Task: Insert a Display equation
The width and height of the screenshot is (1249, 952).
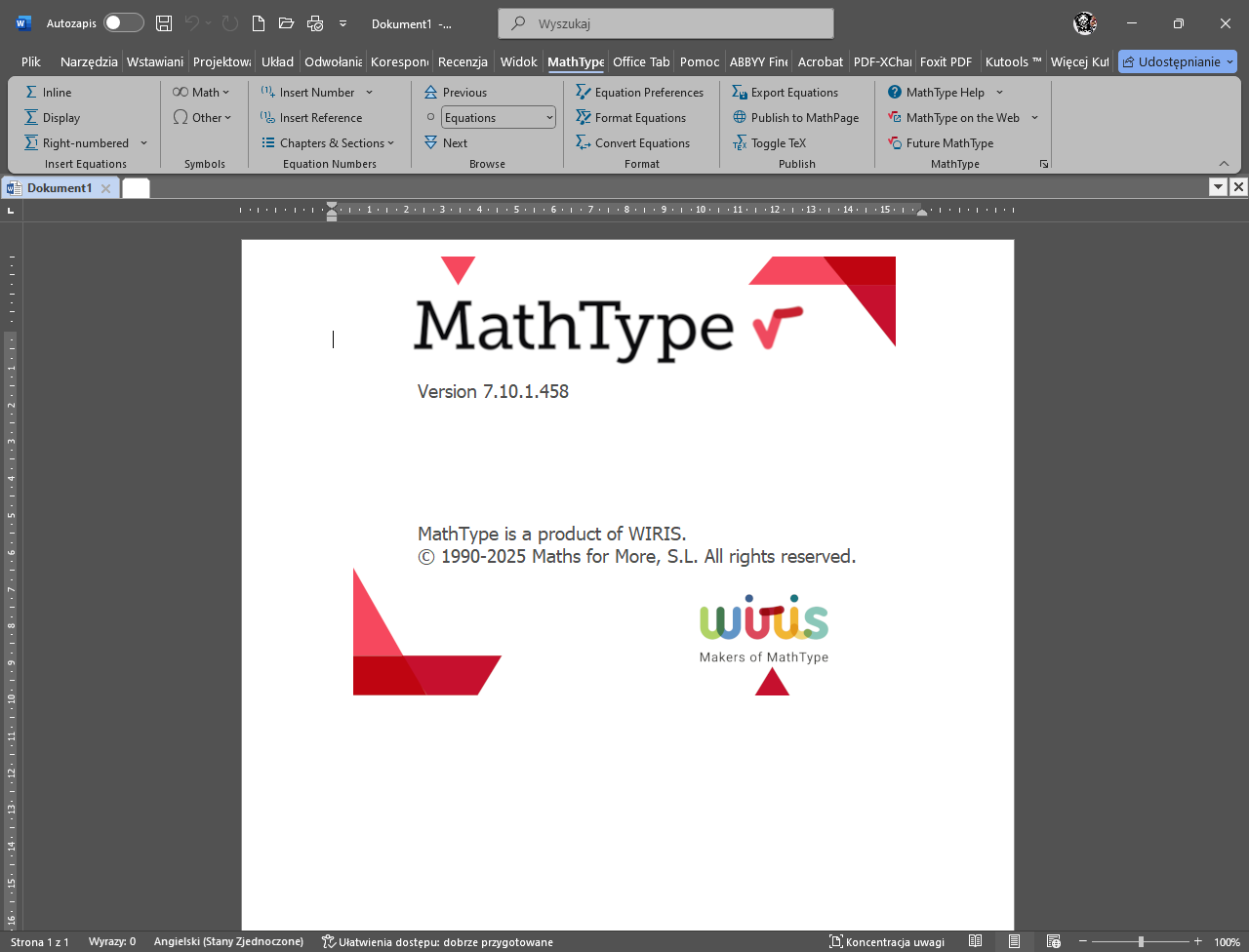Action: point(53,117)
